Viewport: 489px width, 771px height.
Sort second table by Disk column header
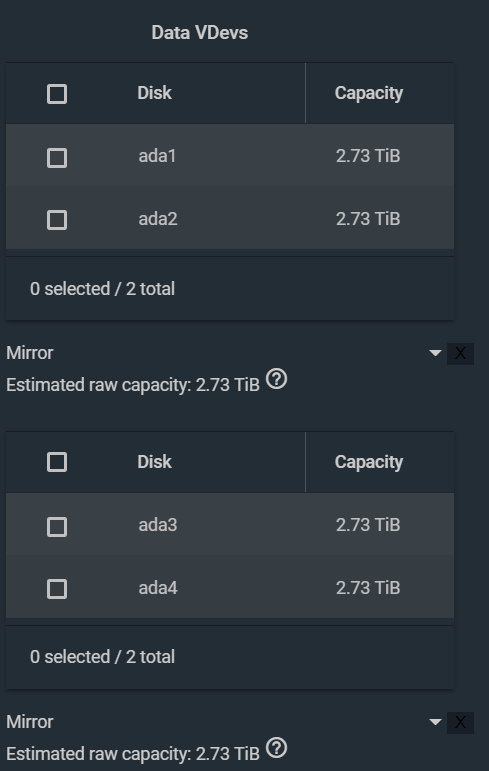tap(154, 462)
